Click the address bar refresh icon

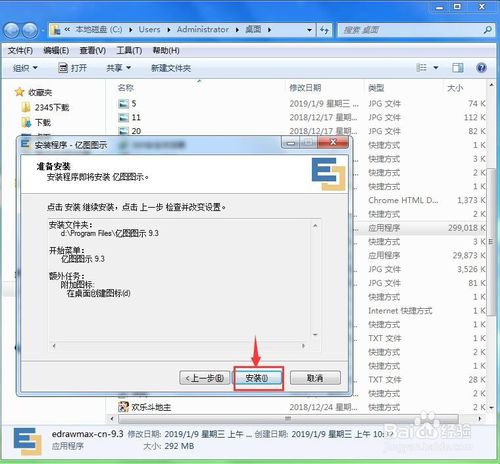[x=324, y=30]
